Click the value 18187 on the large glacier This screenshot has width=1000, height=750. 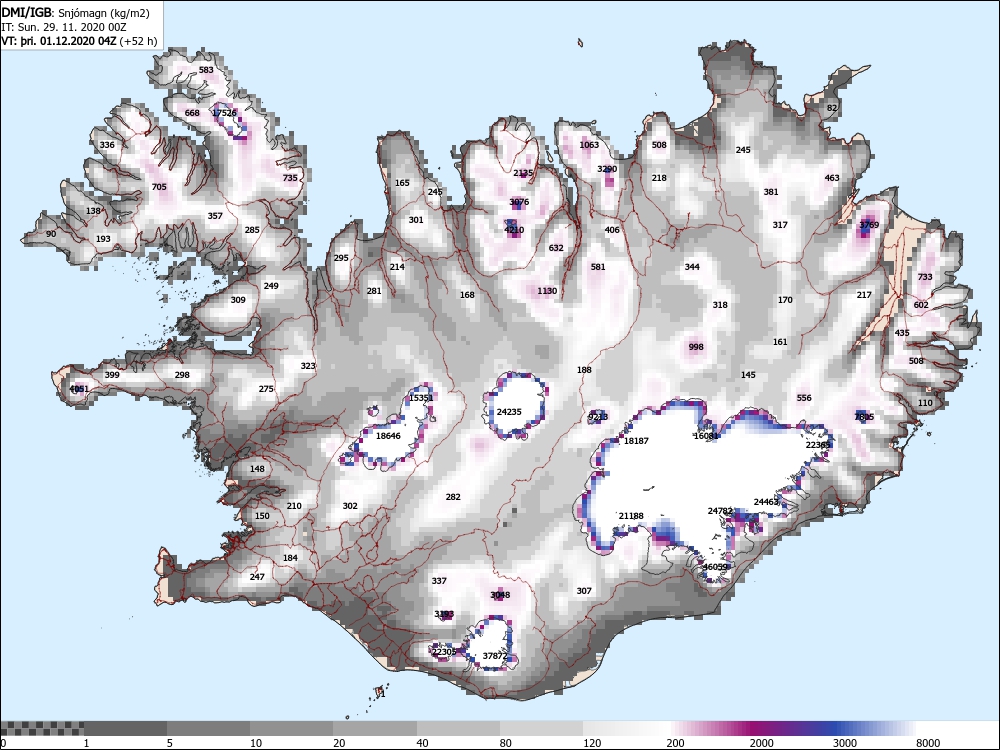[636, 441]
